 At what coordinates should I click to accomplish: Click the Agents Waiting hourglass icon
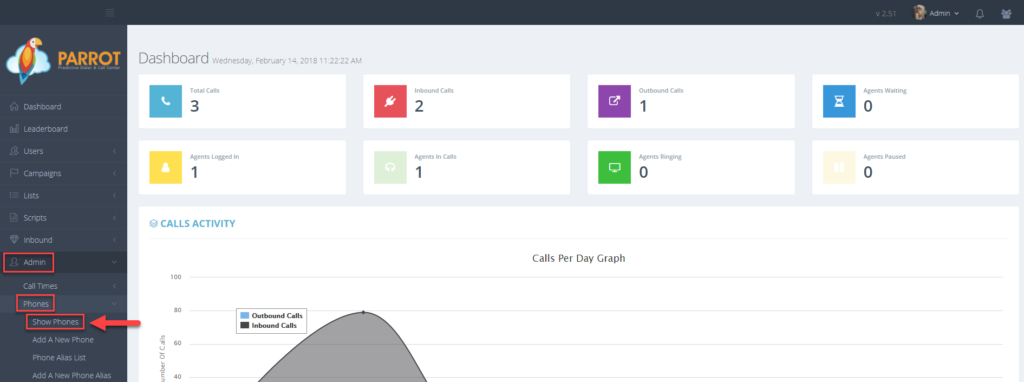839,101
